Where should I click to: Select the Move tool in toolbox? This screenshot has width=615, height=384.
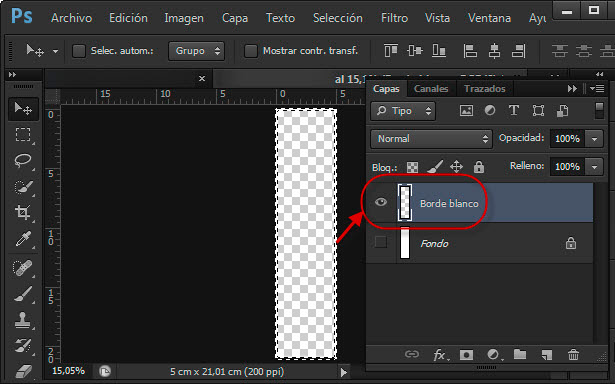pos(23,109)
